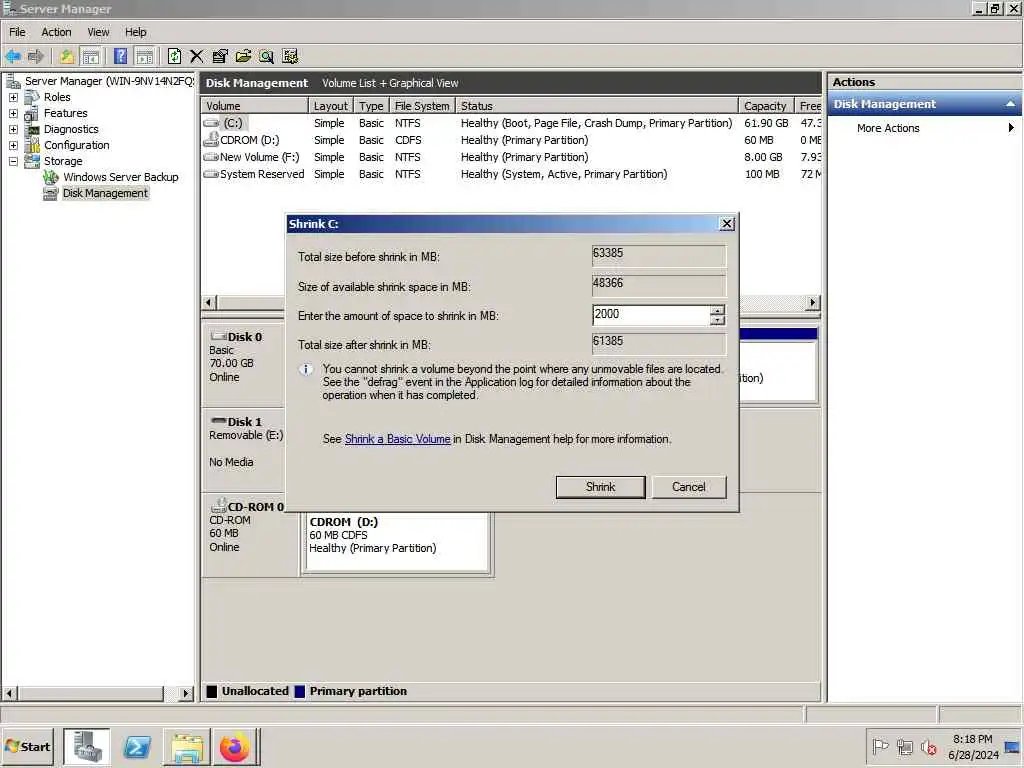Open Windows Explorer from the taskbar
This screenshot has height=768, width=1024.
pos(187,746)
